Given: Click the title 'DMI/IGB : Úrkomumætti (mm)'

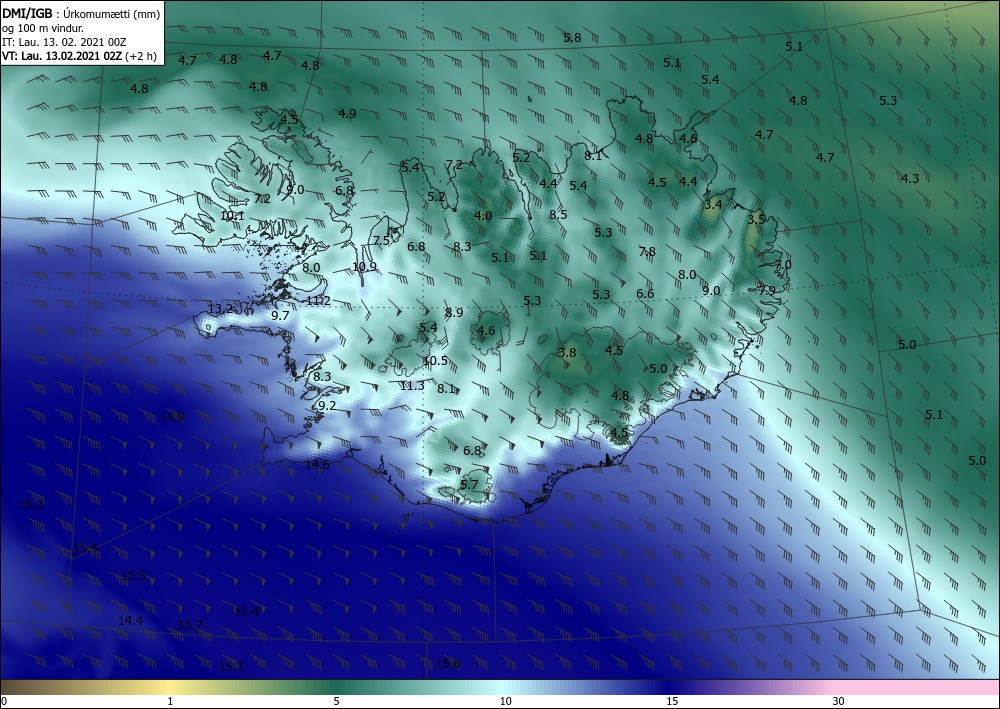Looking at the screenshot, I should [x=82, y=13].
